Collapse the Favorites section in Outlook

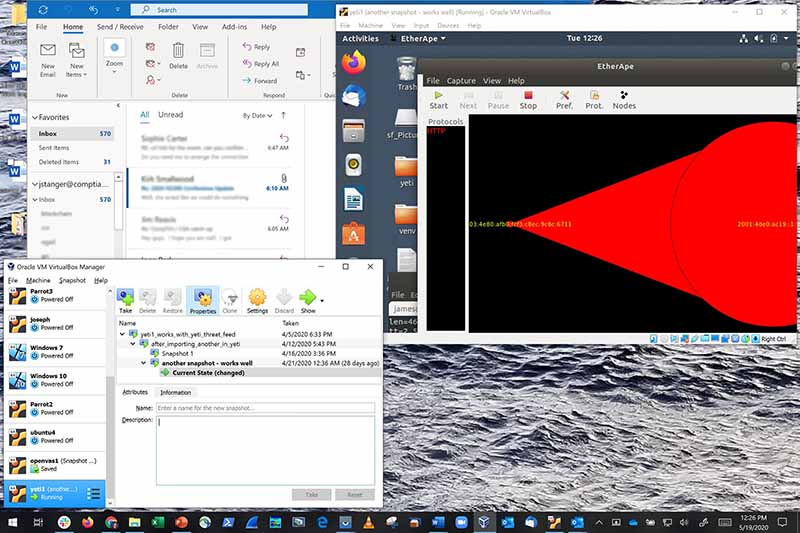coord(35,117)
